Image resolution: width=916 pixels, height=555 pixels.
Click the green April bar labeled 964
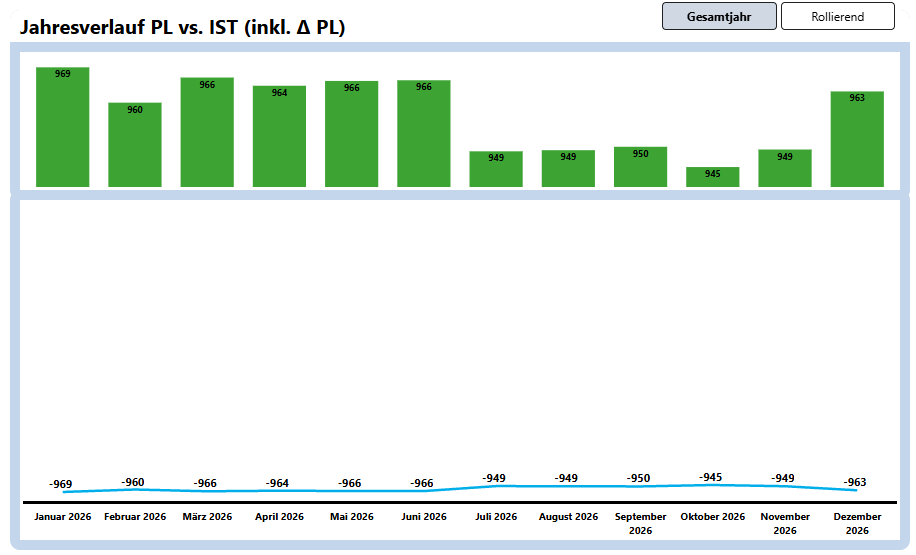pyautogui.click(x=279, y=136)
